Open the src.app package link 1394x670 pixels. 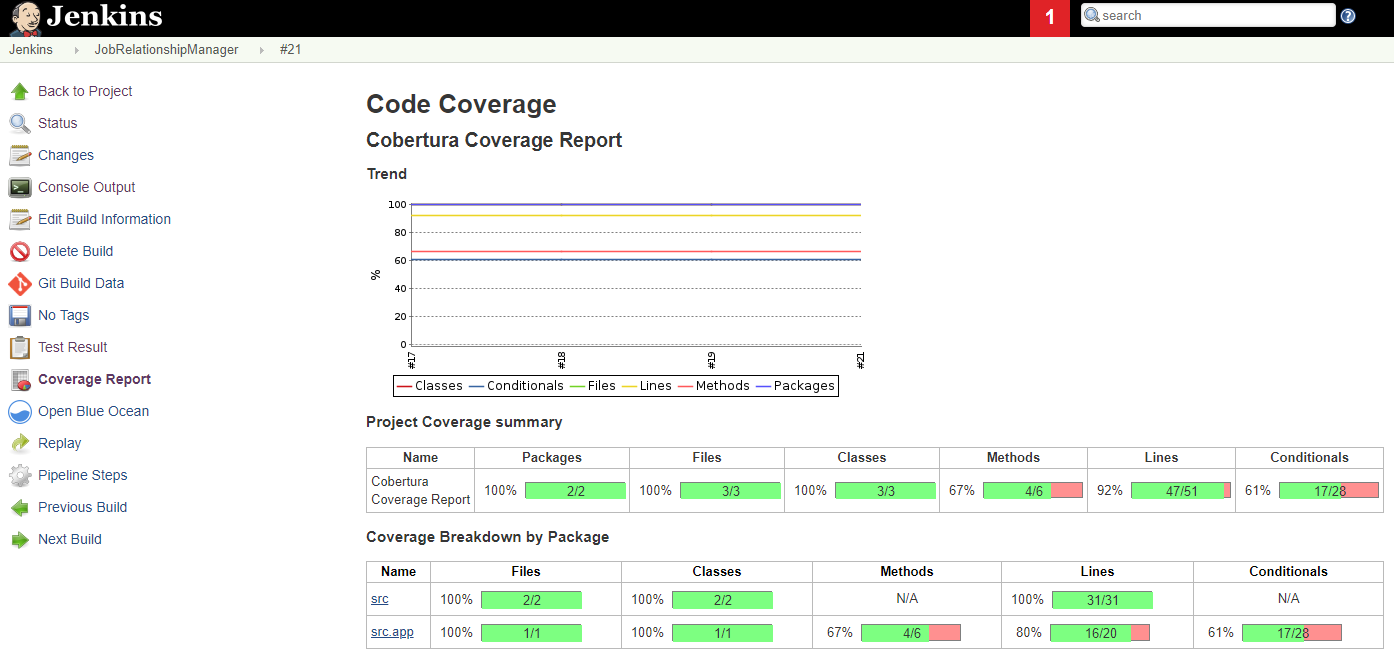point(392,632)
